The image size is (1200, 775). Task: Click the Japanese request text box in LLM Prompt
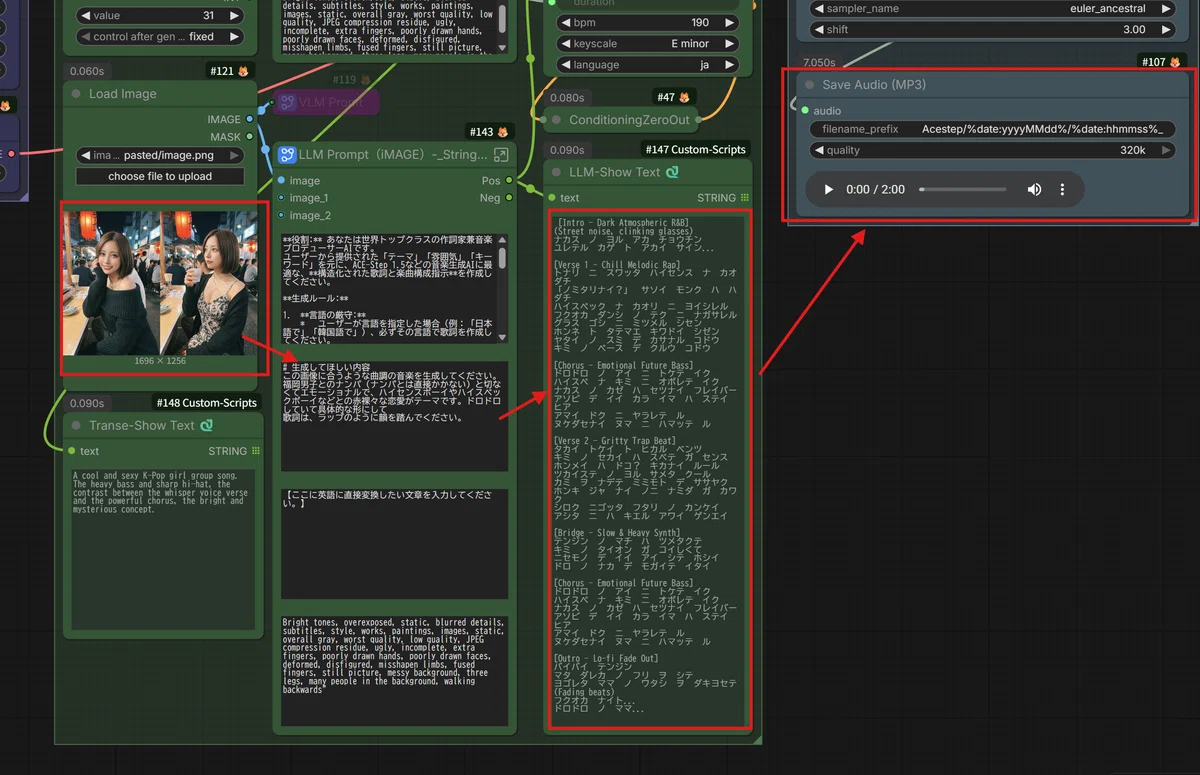point(394,416)
